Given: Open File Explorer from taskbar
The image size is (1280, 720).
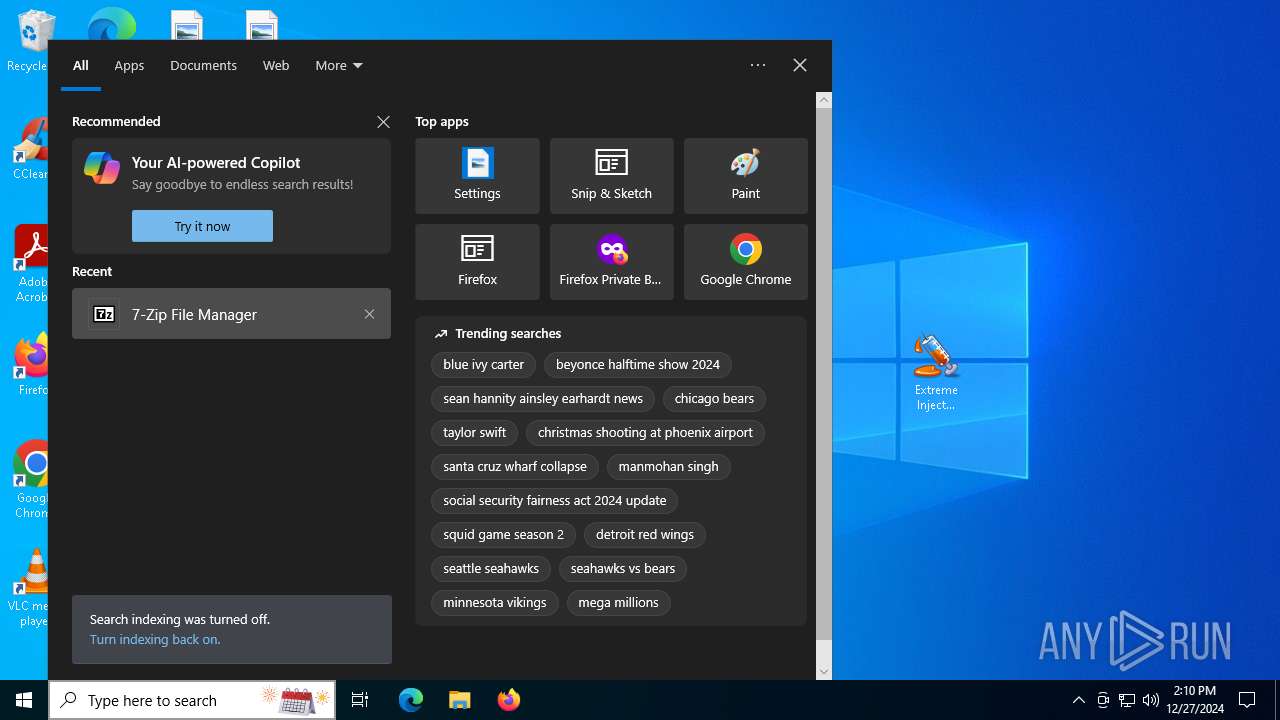Looking at the screenshot, I should tap(459, 700).
